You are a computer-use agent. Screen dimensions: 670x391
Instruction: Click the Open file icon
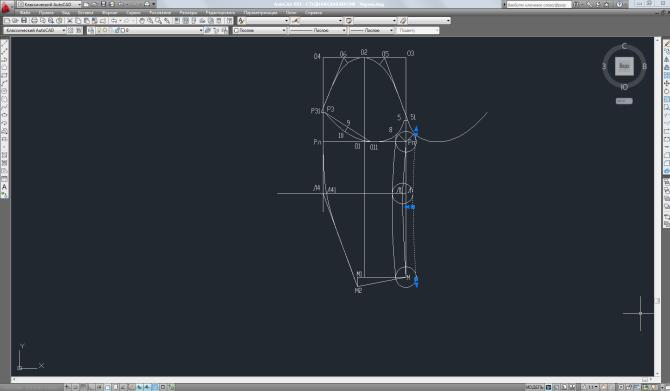coord(15,21)
